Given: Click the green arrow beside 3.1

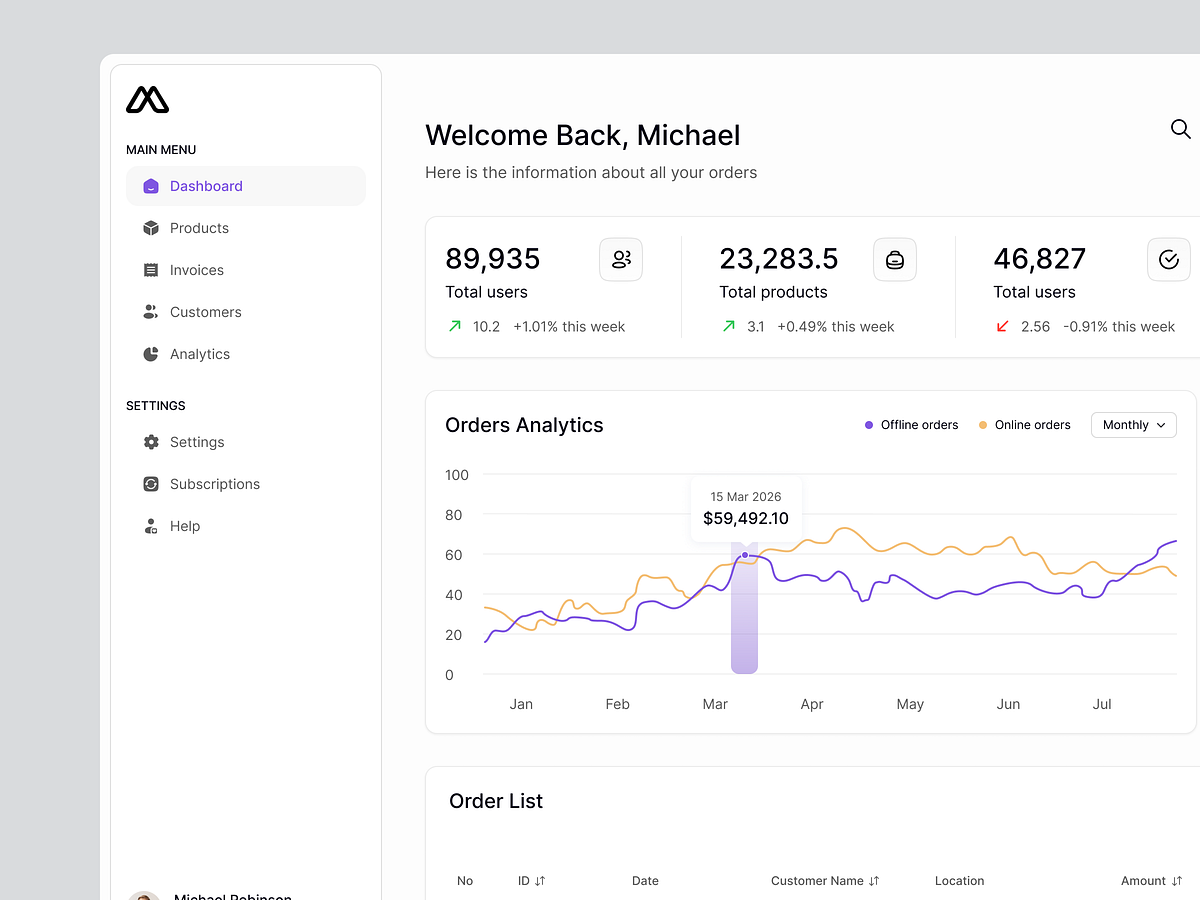Looking at the screenshot, I should (729, 326).
